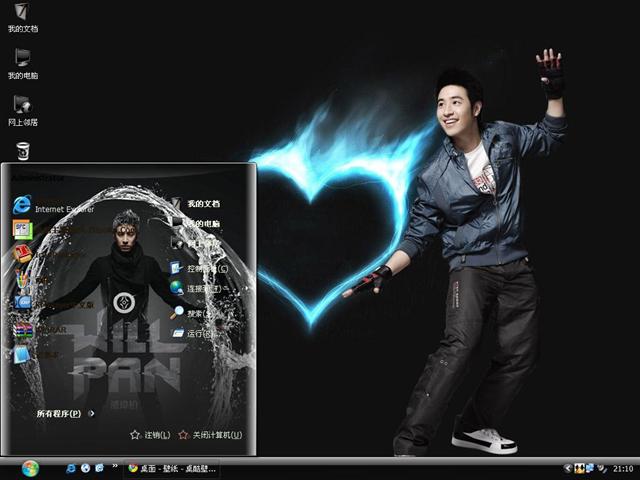This screenshot has height=480, width=640.
Task: Open 我的电脑 in the Start menu right column
Action: [x=196, y=223]
